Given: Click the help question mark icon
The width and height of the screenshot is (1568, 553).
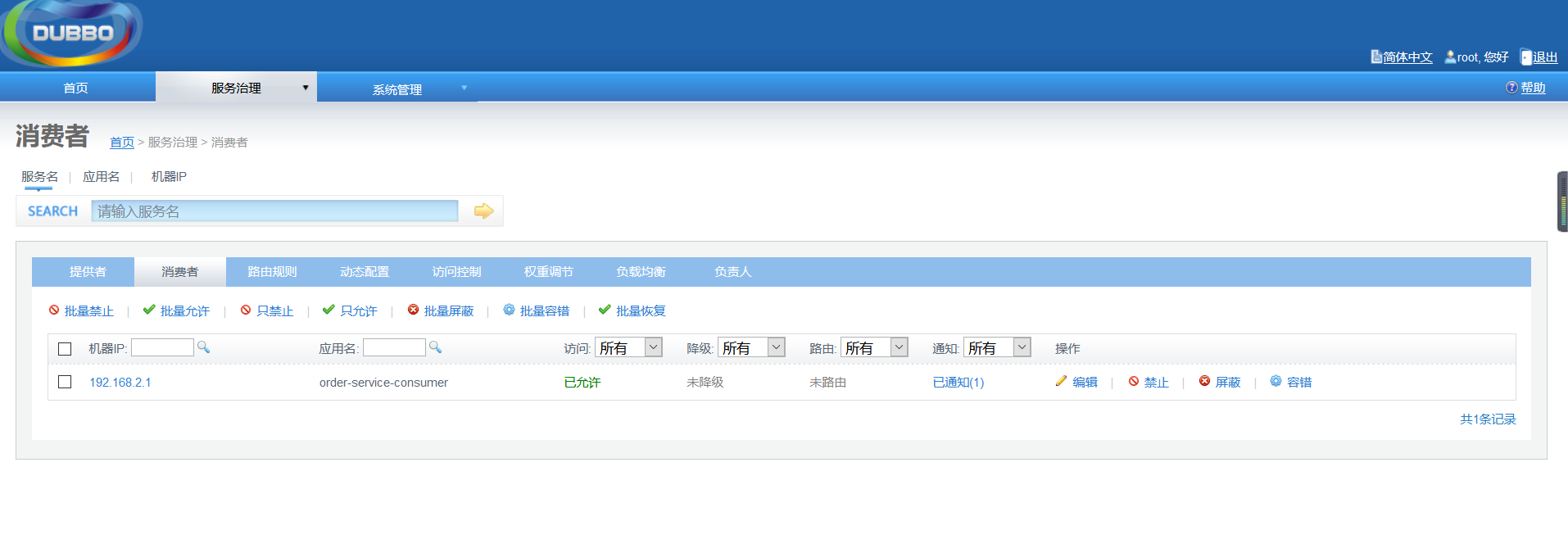Looking at the screenshot, I should 1511,88.
